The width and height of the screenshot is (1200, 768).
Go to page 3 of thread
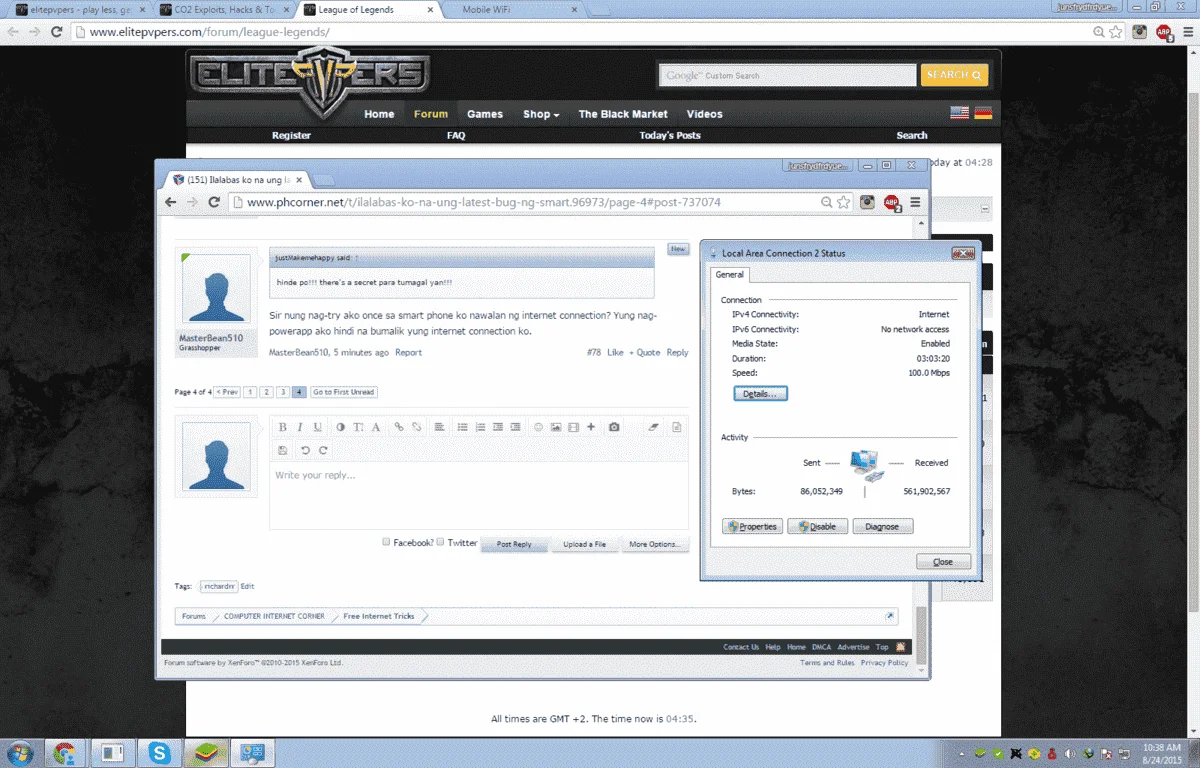pyautogui.click(x=283, y=392)
